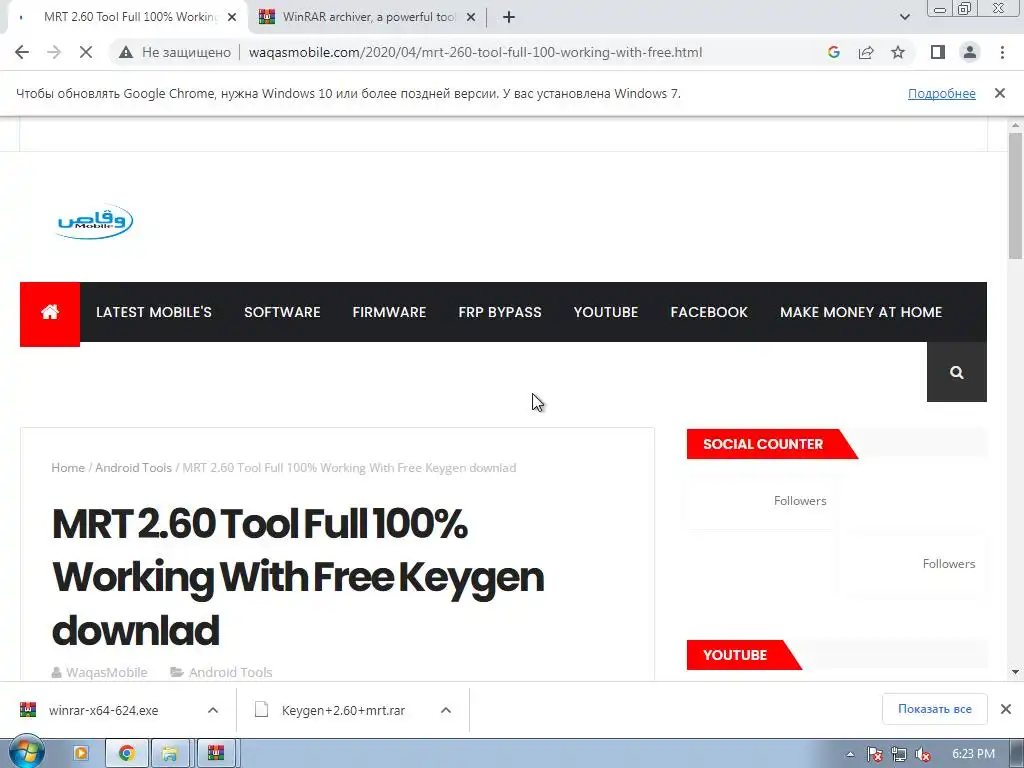Go to the red Home icon
This screenshot has width=1024, height=768.
[50, 312]
